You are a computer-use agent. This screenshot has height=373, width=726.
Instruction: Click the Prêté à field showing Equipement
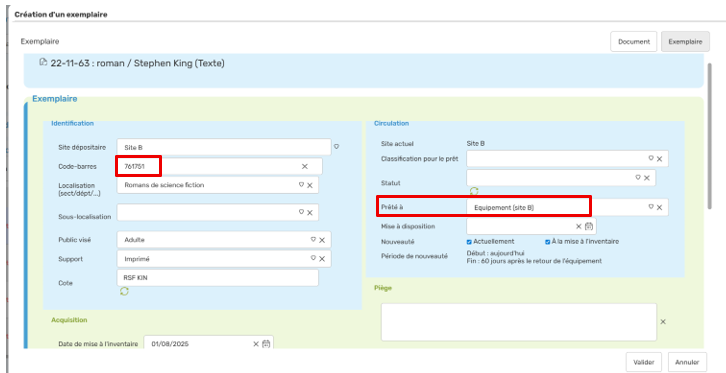567,208
